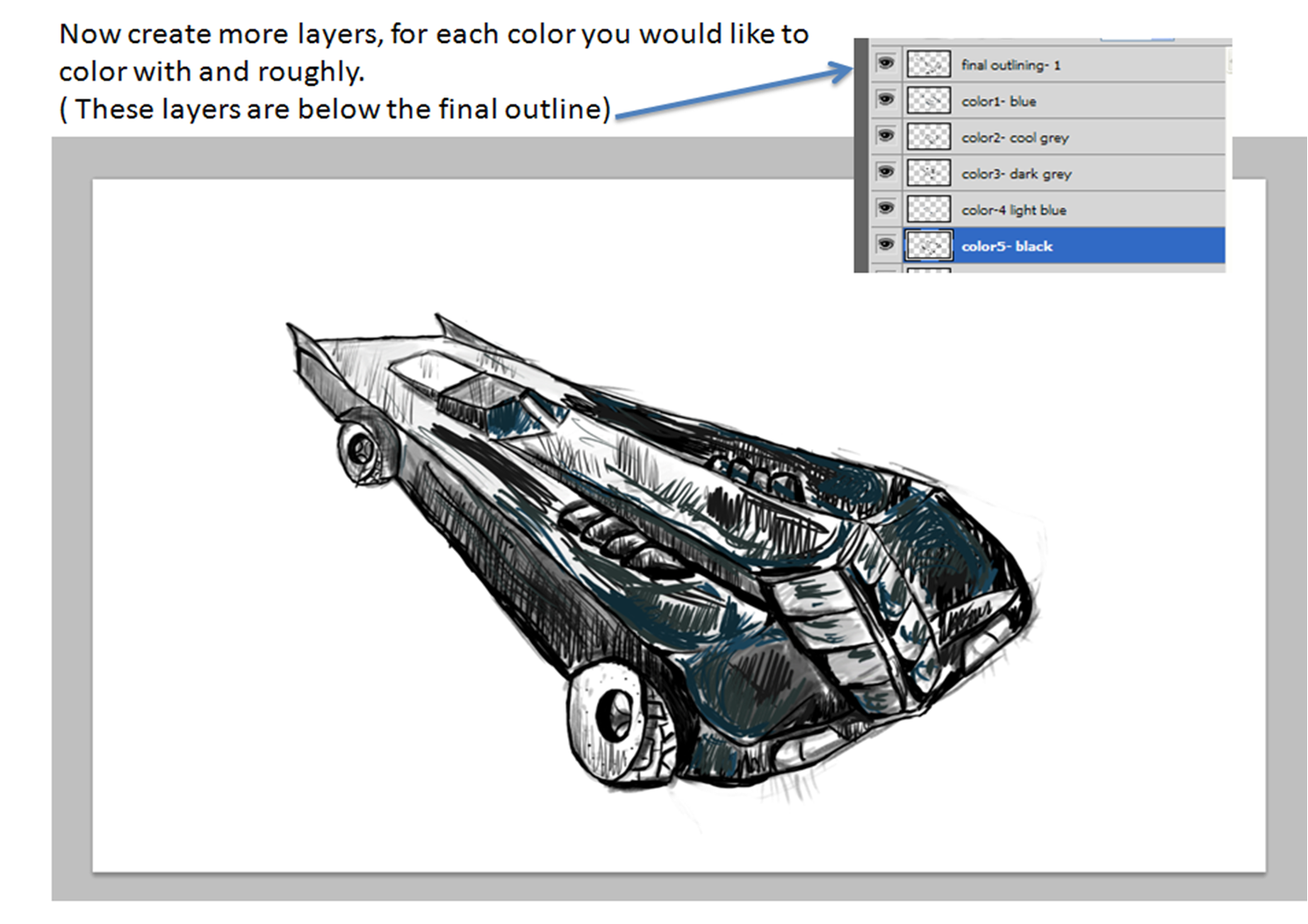Click the color1- blue layer thumbnail
1308x924 pixels.
(928, 101)
